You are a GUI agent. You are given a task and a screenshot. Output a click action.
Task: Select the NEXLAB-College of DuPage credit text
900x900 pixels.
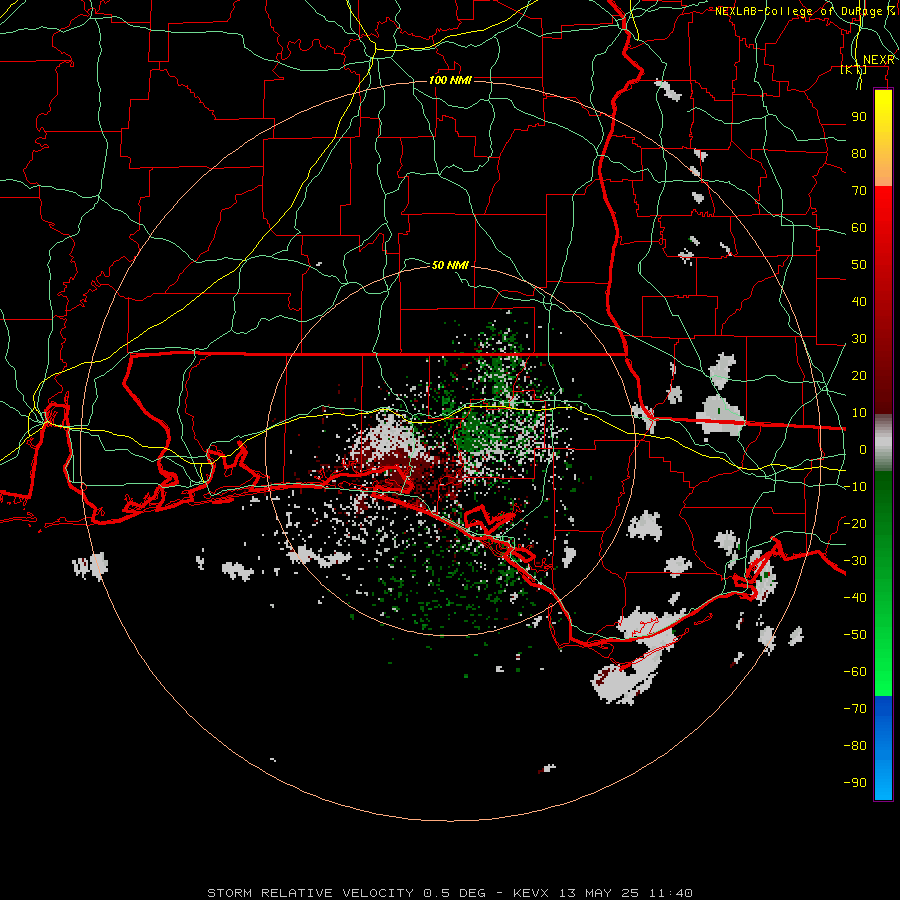point(804,11)
